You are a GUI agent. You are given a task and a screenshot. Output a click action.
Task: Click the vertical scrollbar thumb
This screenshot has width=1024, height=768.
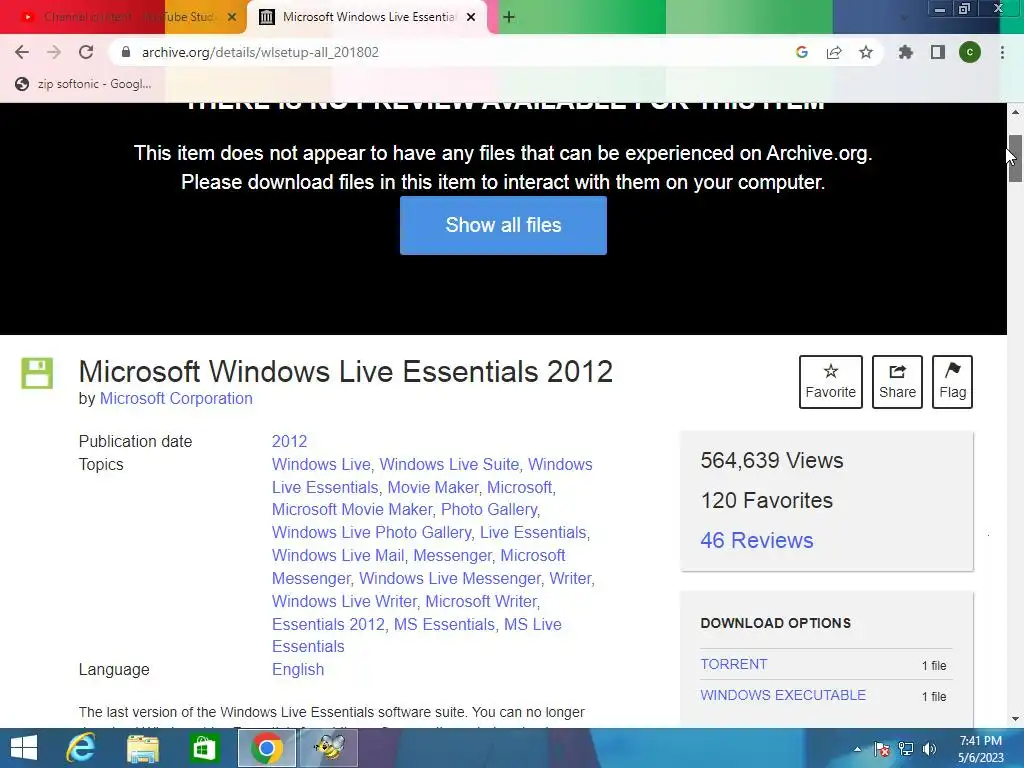(1015, 159)
